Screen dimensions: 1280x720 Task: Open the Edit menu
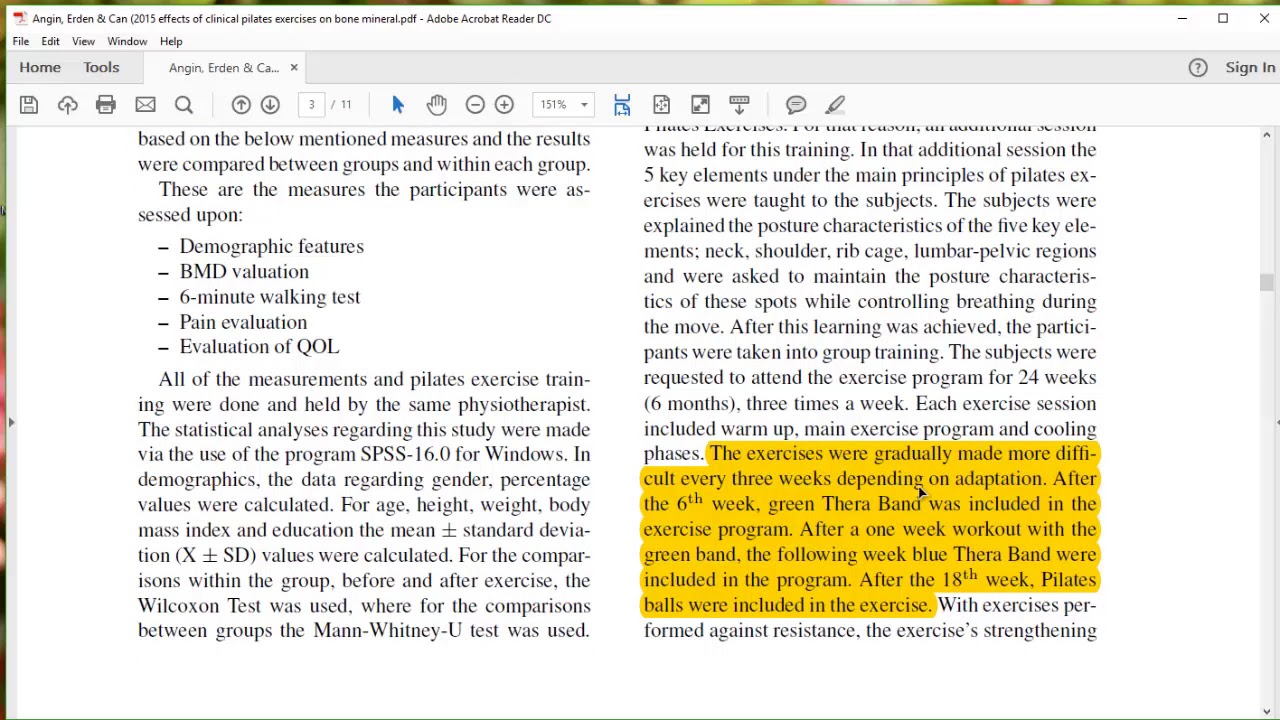[50, 41]
